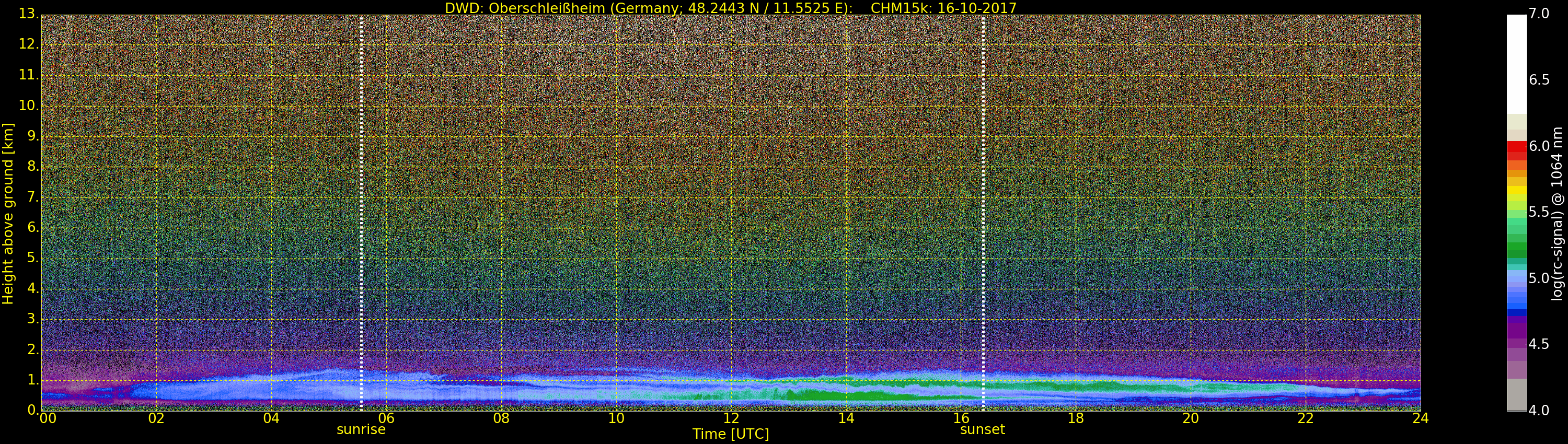Click height-axis tick label "7."
This screenshot has width=1568, height=444.
pyautogui.click(x=33, y=196)
